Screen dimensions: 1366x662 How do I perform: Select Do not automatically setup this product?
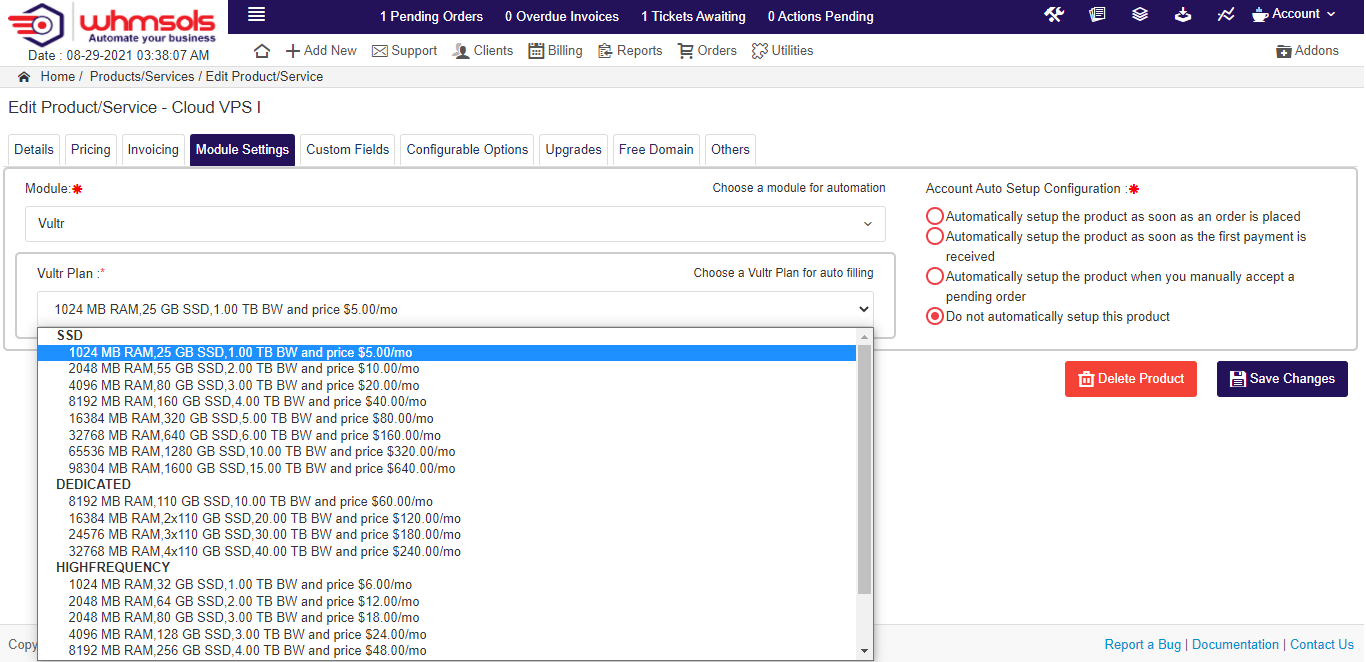(x=935, y=317)
